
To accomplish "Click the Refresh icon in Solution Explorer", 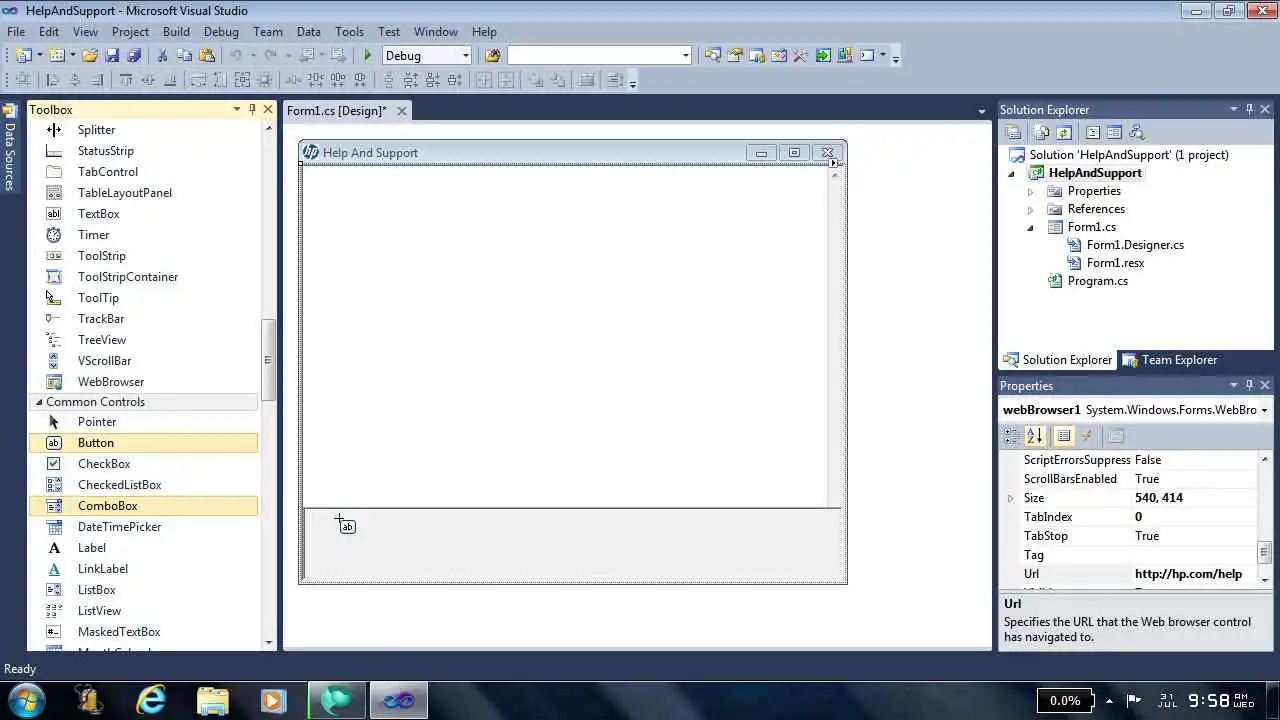I will click(1064, 132).
